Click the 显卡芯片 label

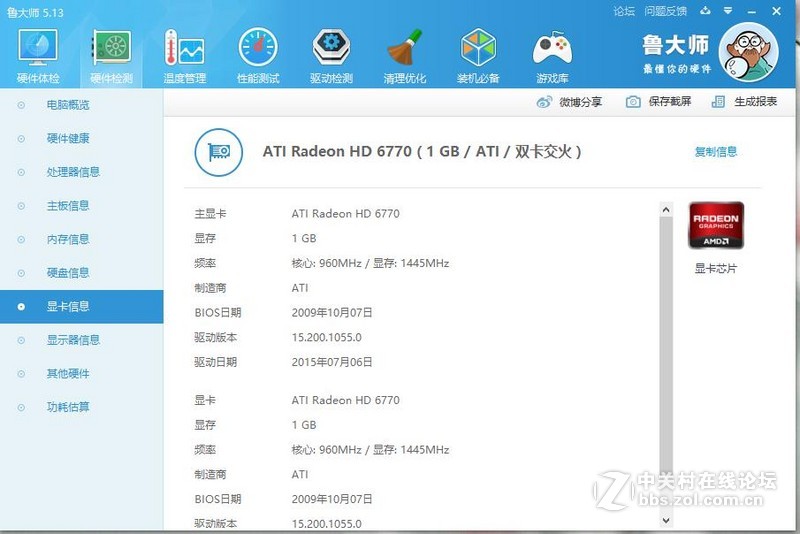pyautogui.click(x=716, y=268)
